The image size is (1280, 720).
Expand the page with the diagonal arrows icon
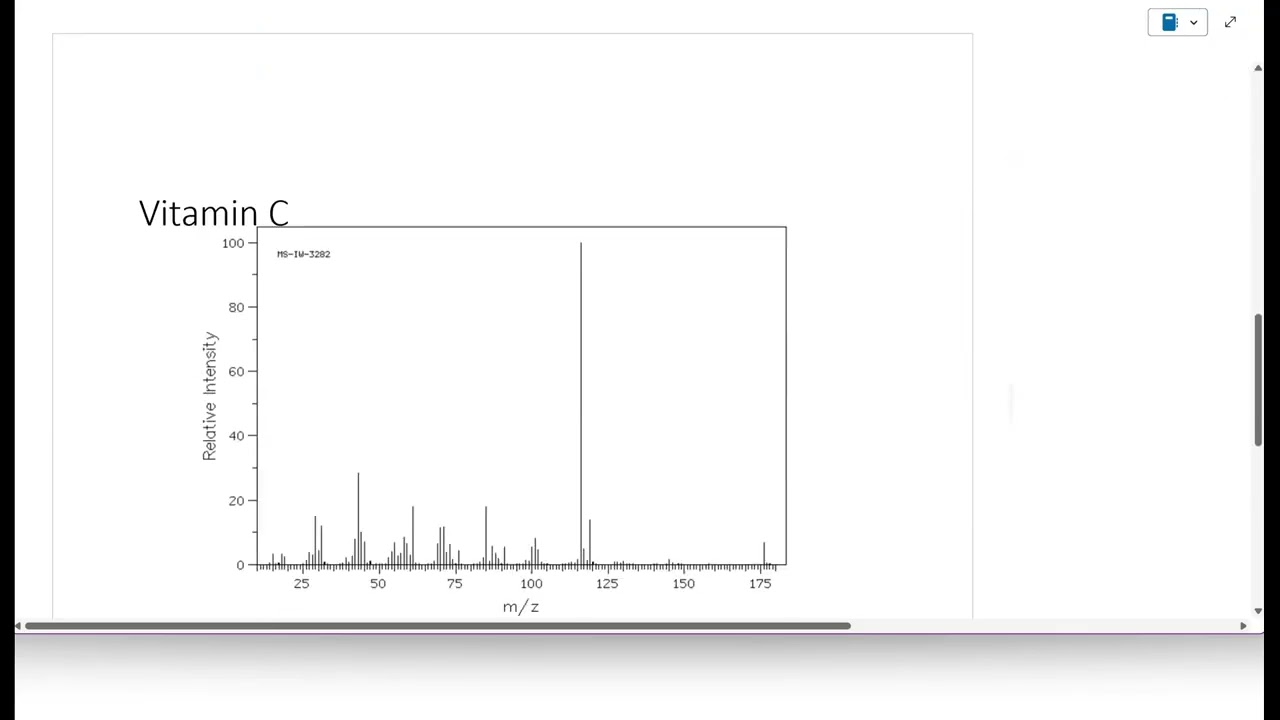click(1230, 22)
